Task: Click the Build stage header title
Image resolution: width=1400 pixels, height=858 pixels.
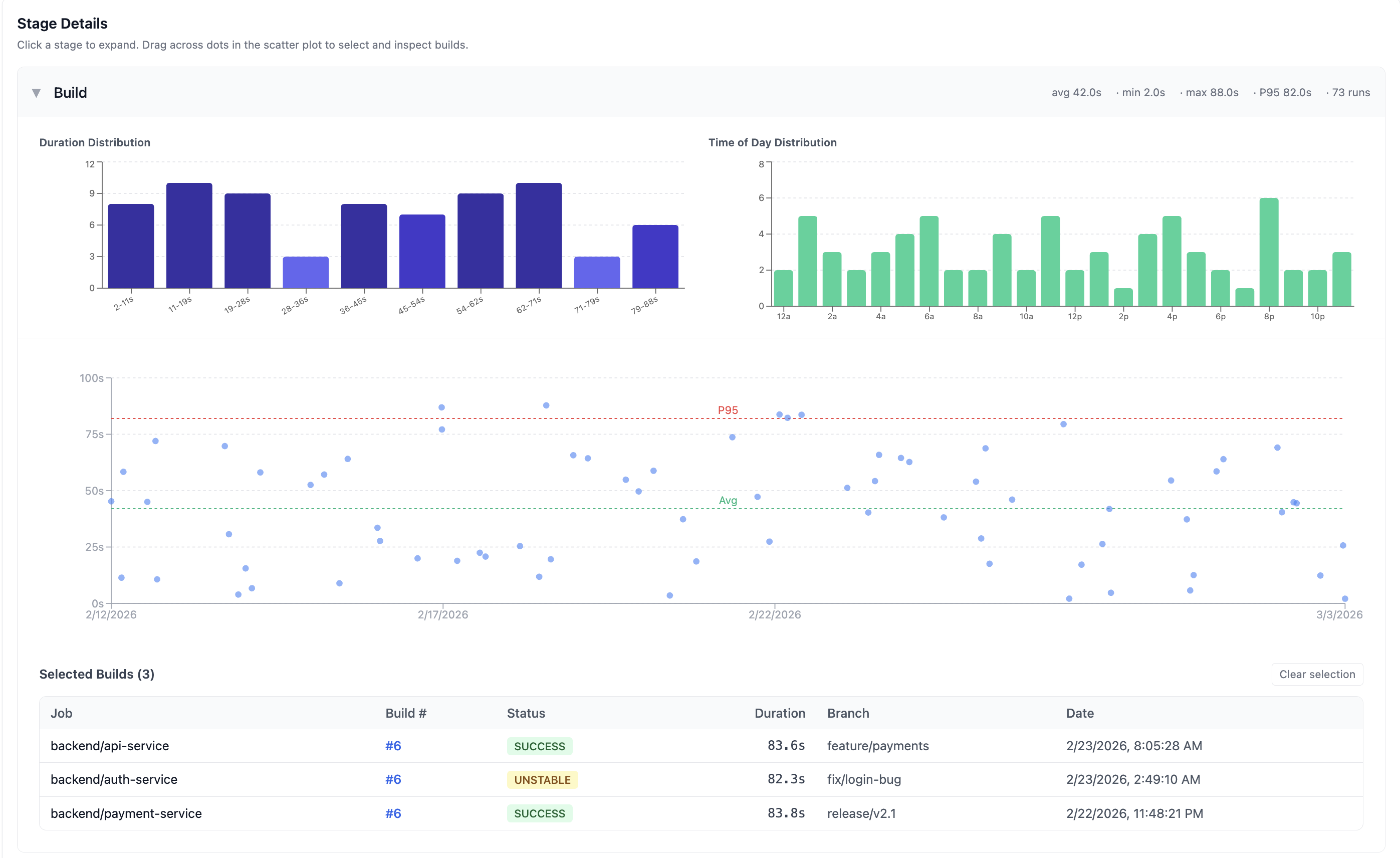Action: click(x=70, y=93)
